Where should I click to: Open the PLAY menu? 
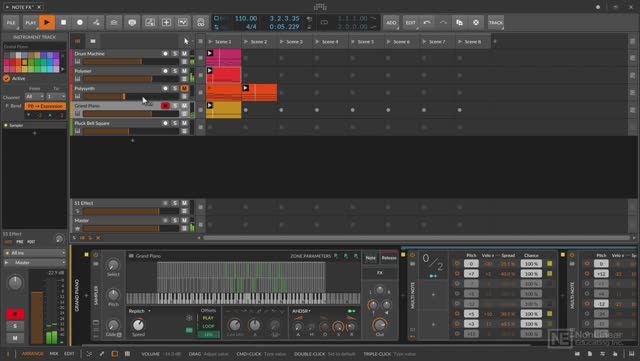(30, 22)
